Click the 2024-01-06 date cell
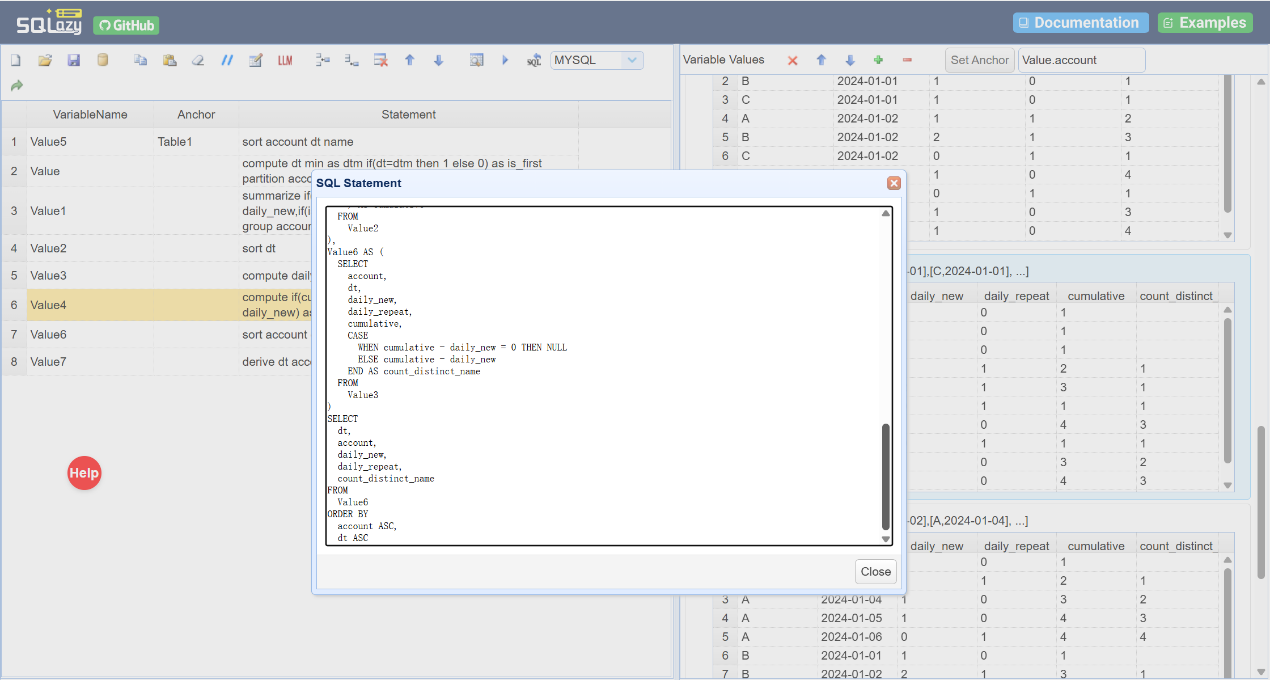1270x680 pixels. coord(851,637)
